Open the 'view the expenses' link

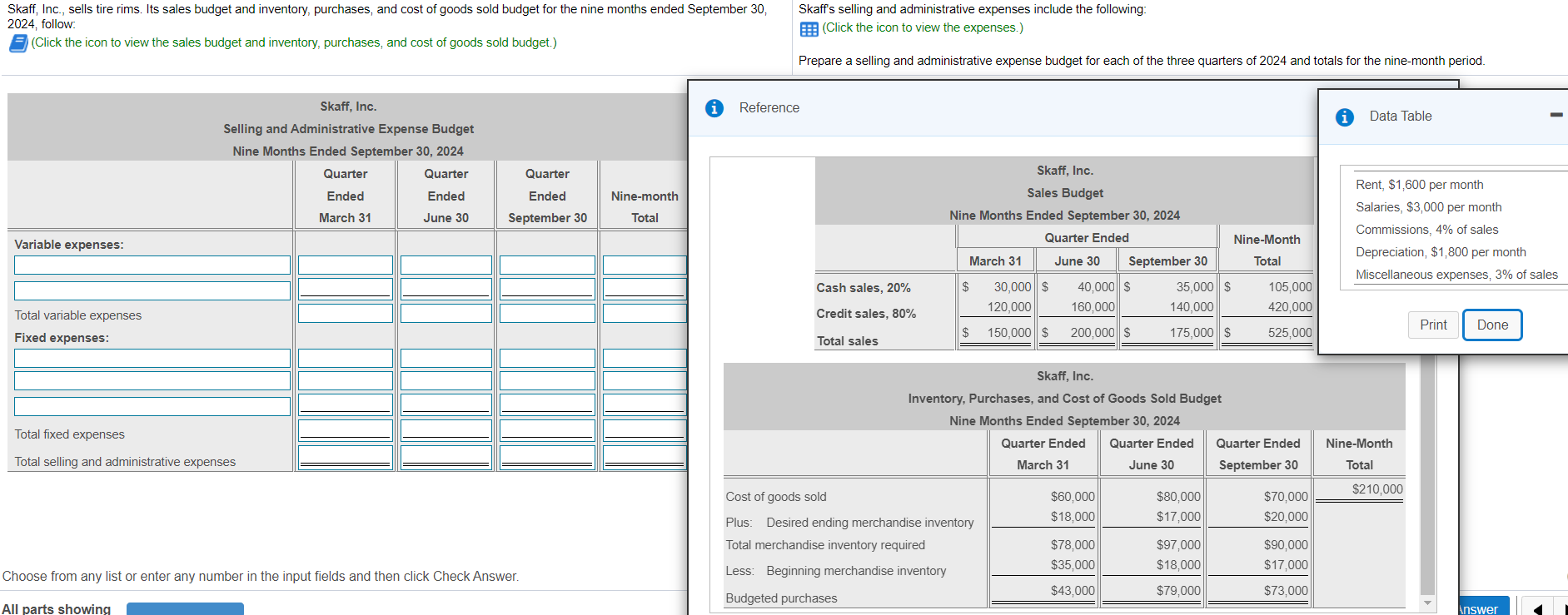tap(923, 27)
